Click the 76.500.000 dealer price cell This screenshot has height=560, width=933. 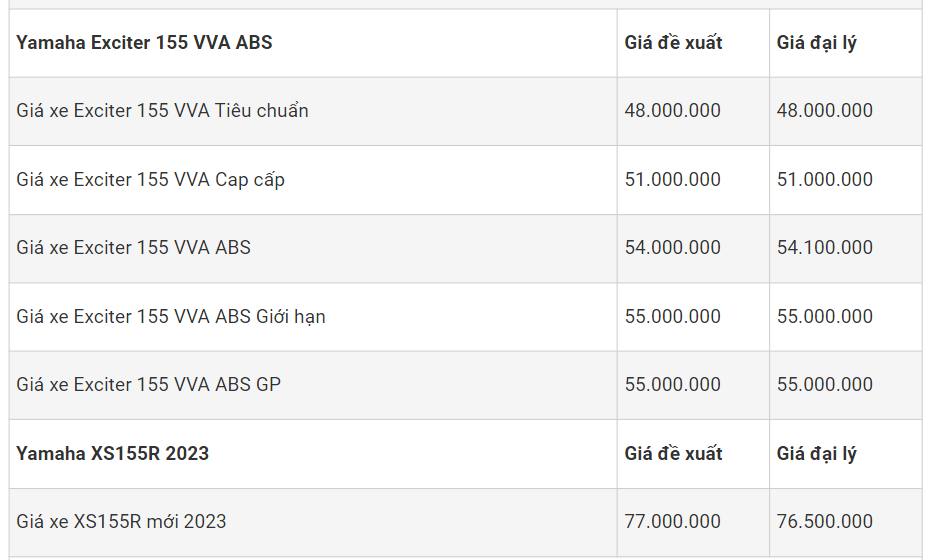pyautogui.click(x=824, y=522)
